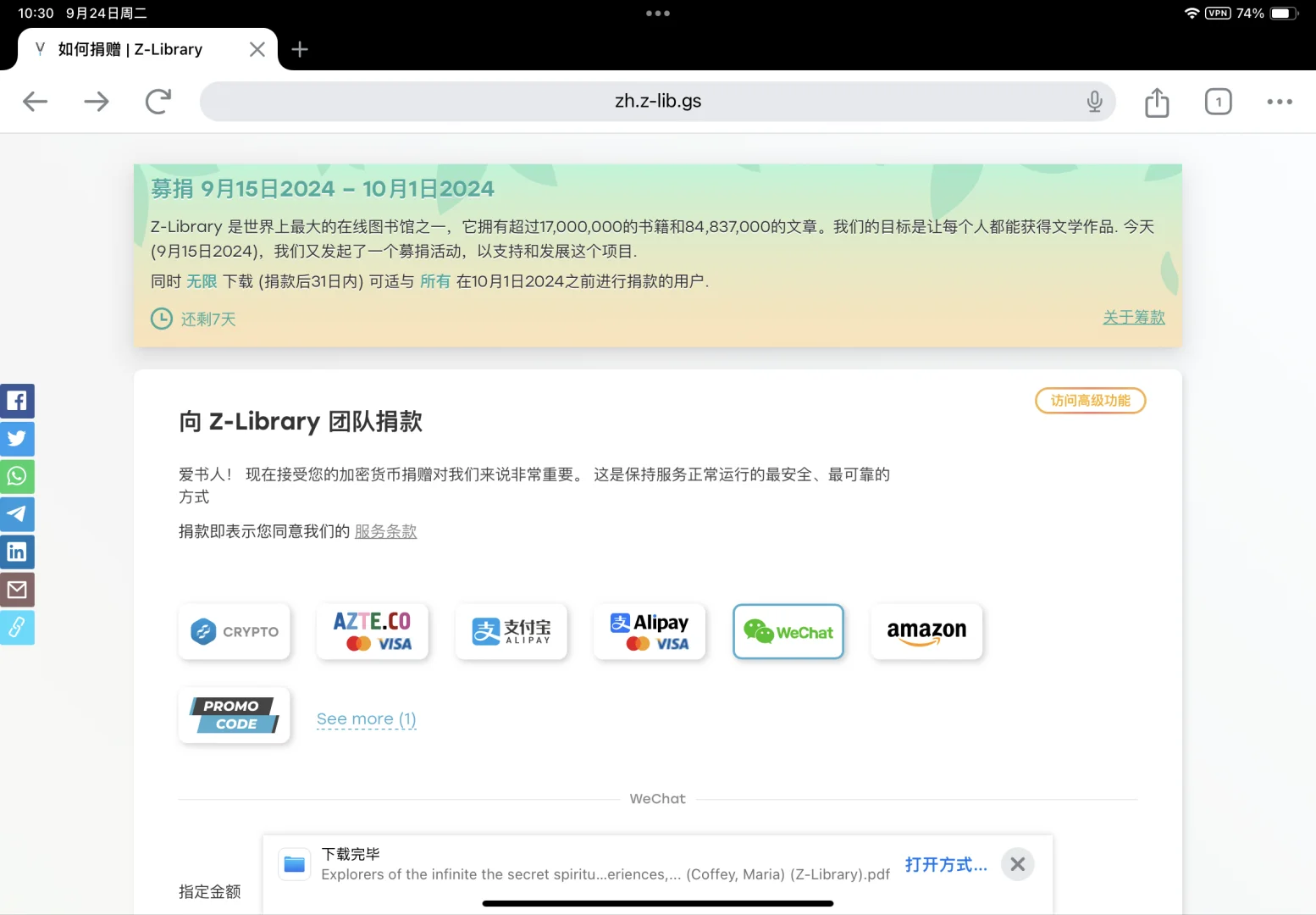1316x915 pixels.
Task: Share page on LinkedIn
Action: [17, 552]
